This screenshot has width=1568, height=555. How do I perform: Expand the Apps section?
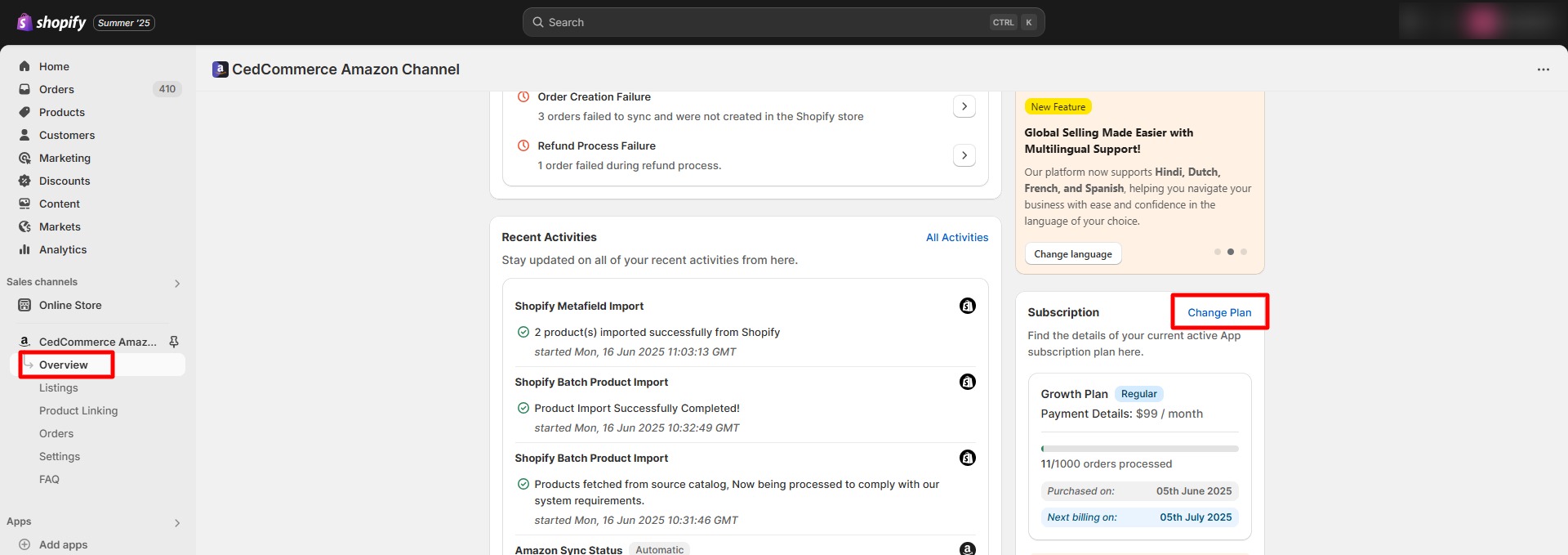177,523
